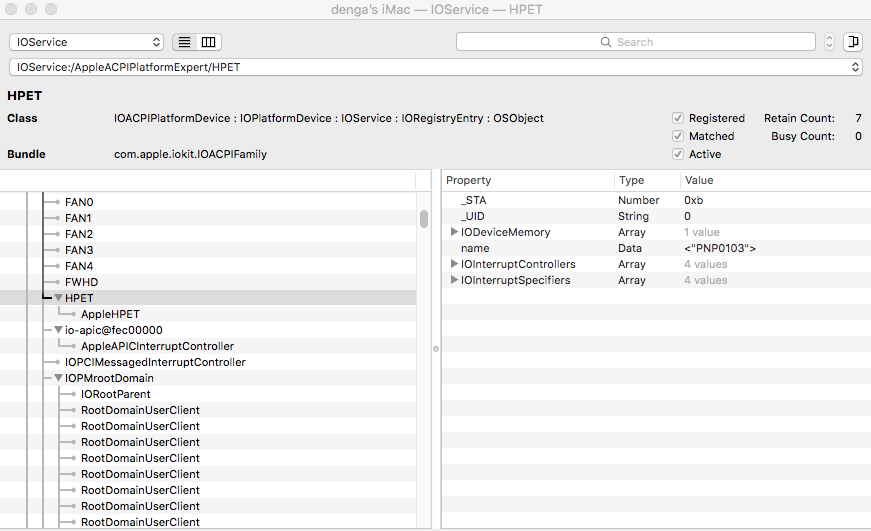This screenshot has width=871, height=531.
Task: Click the com.apple.iokit.IOACPIFamily bundle text
Action: tap(191, 154)
